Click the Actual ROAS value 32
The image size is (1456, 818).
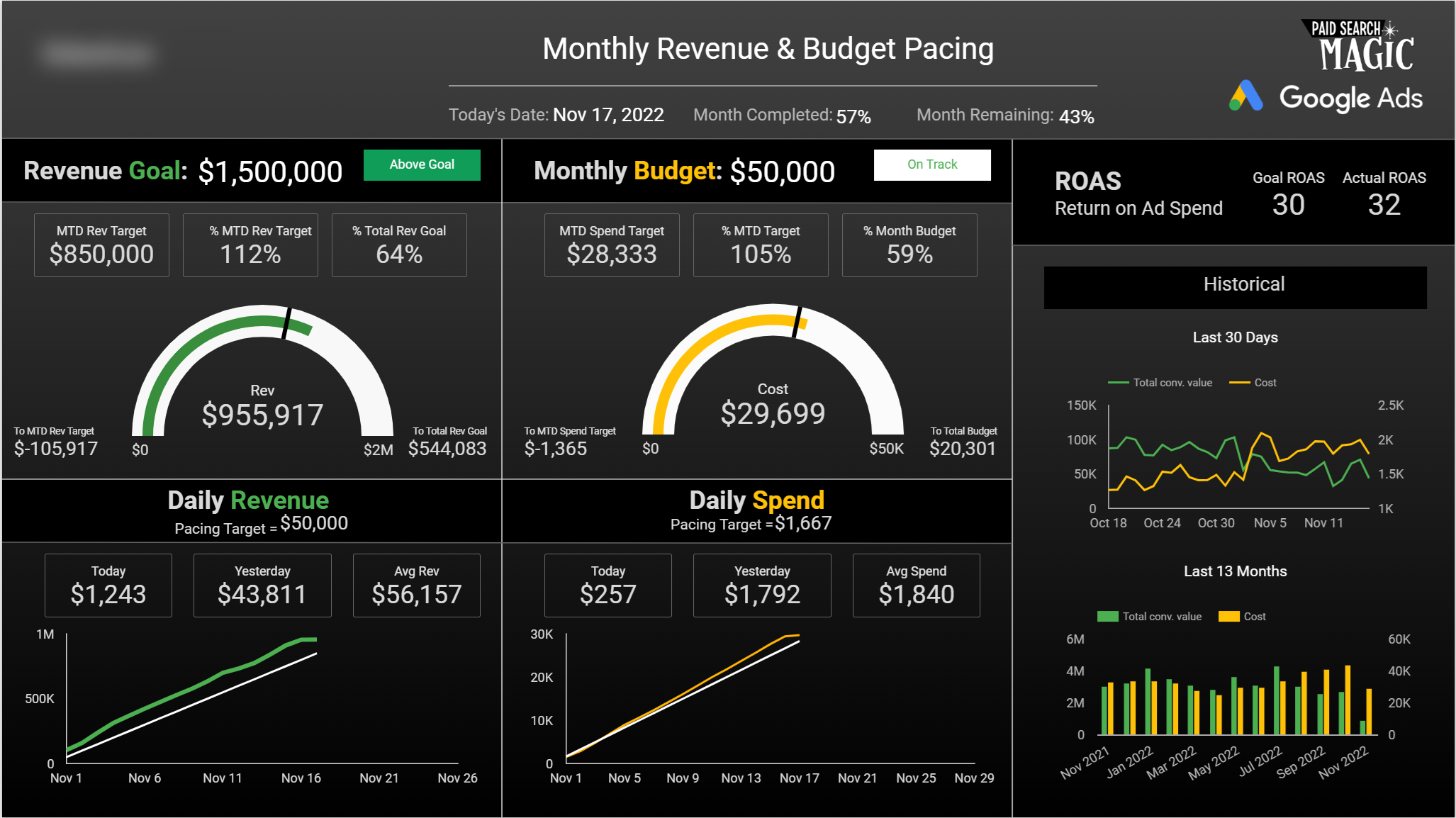point(1384,205)
